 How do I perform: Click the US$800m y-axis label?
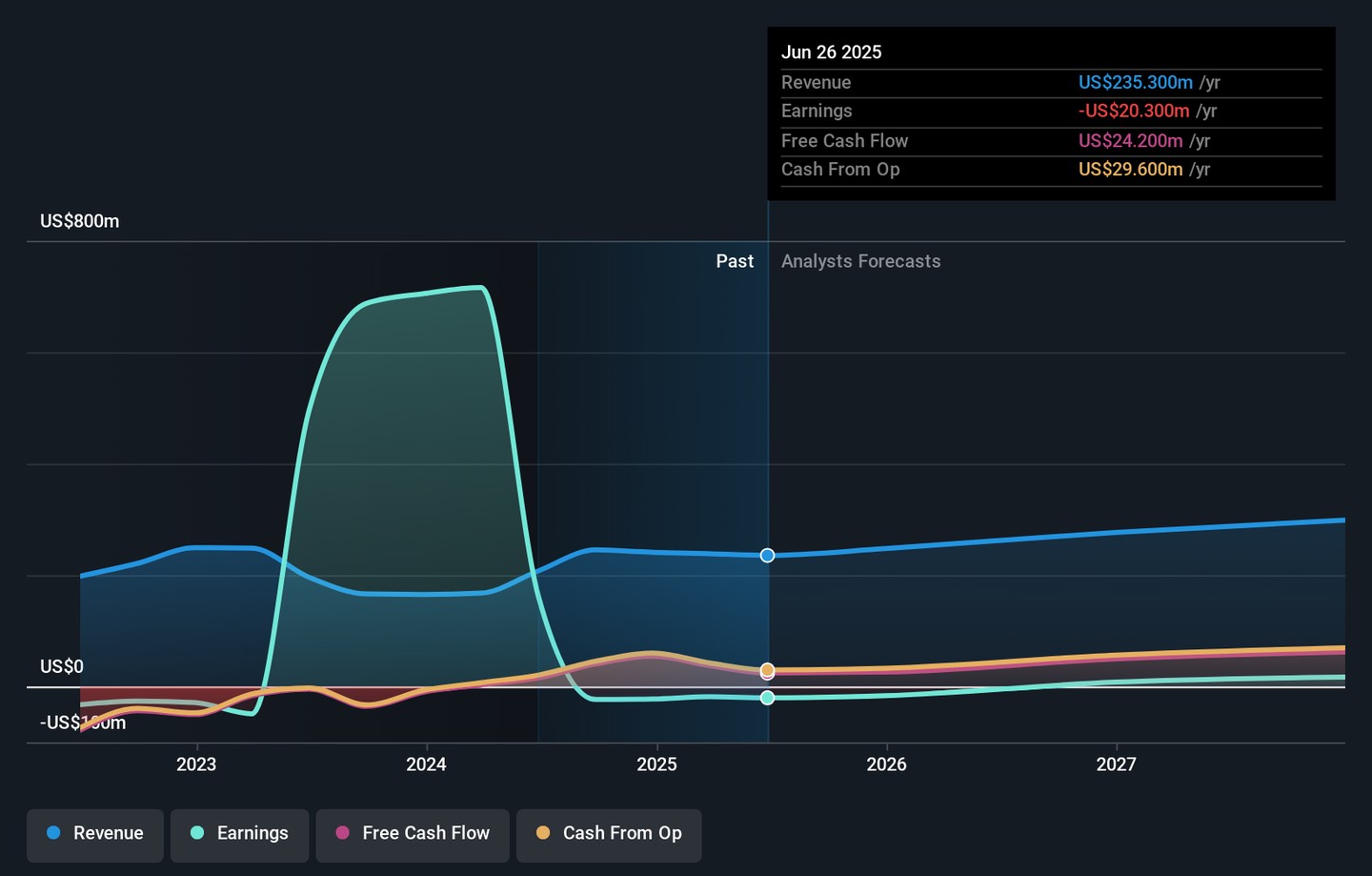coord(79,221)
